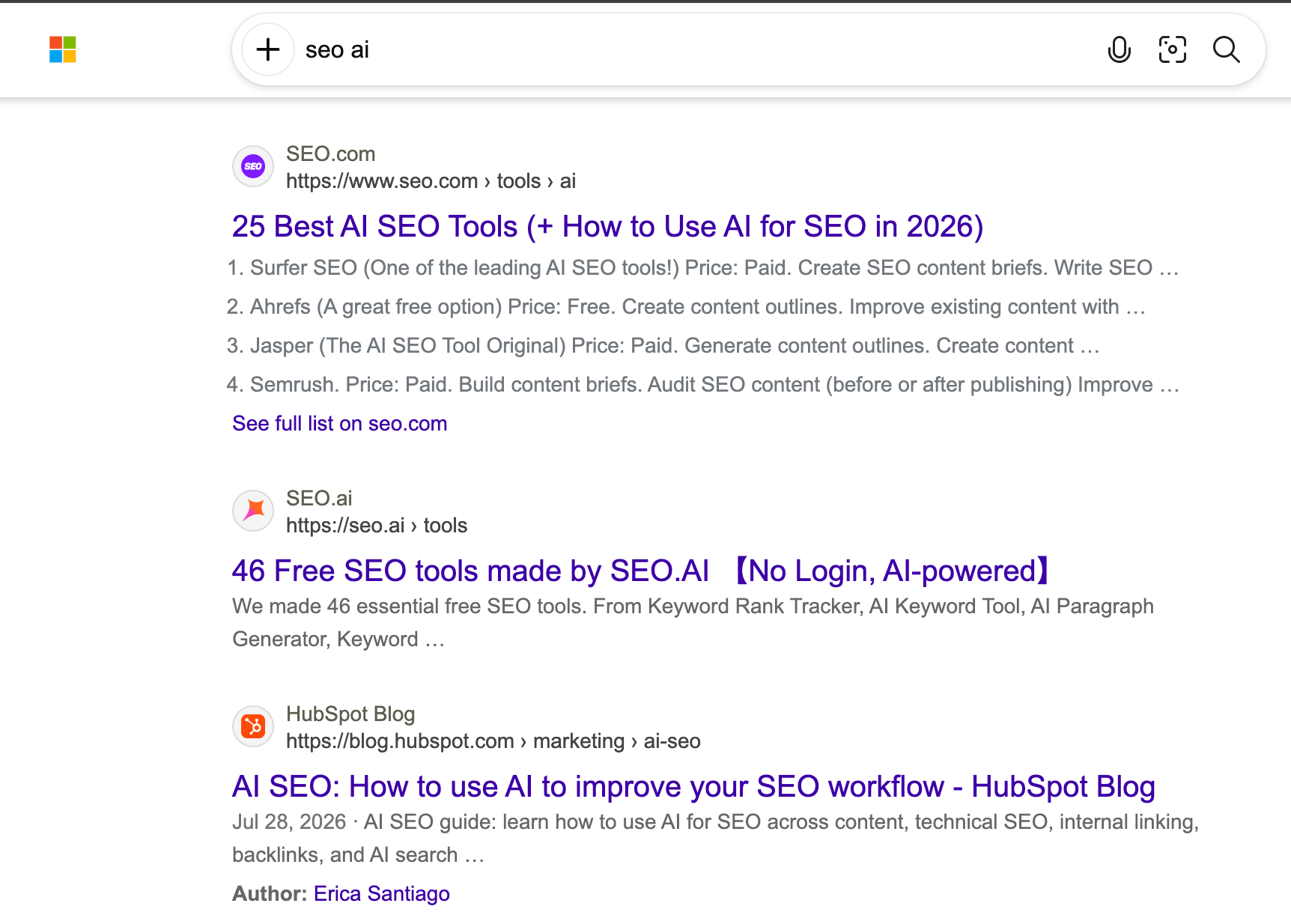
Task: Click the 'Jul 28, 2026' HubSpot snippet text
Action: (715, 838)
